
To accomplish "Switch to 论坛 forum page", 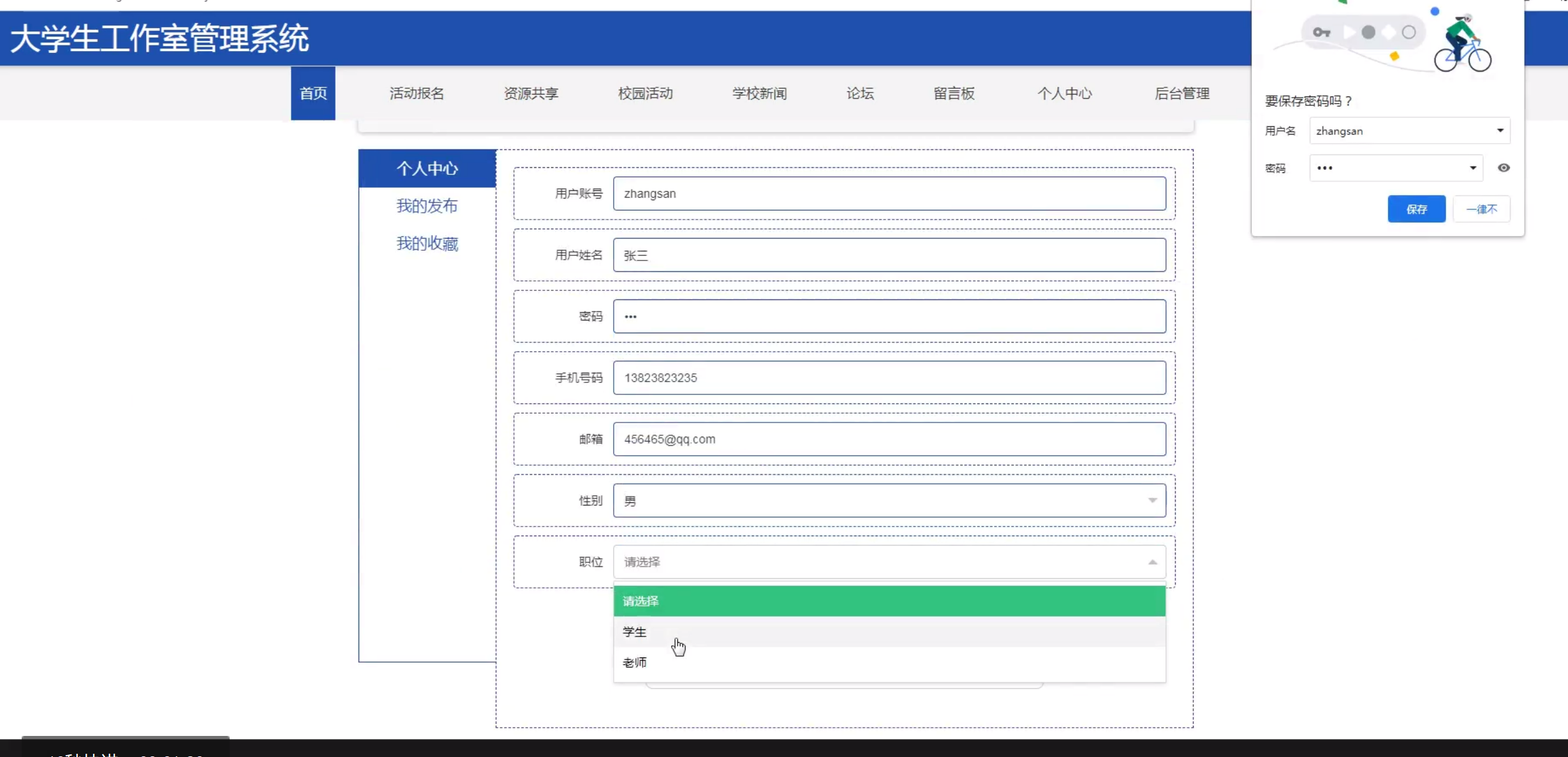I will coord(860,93).
